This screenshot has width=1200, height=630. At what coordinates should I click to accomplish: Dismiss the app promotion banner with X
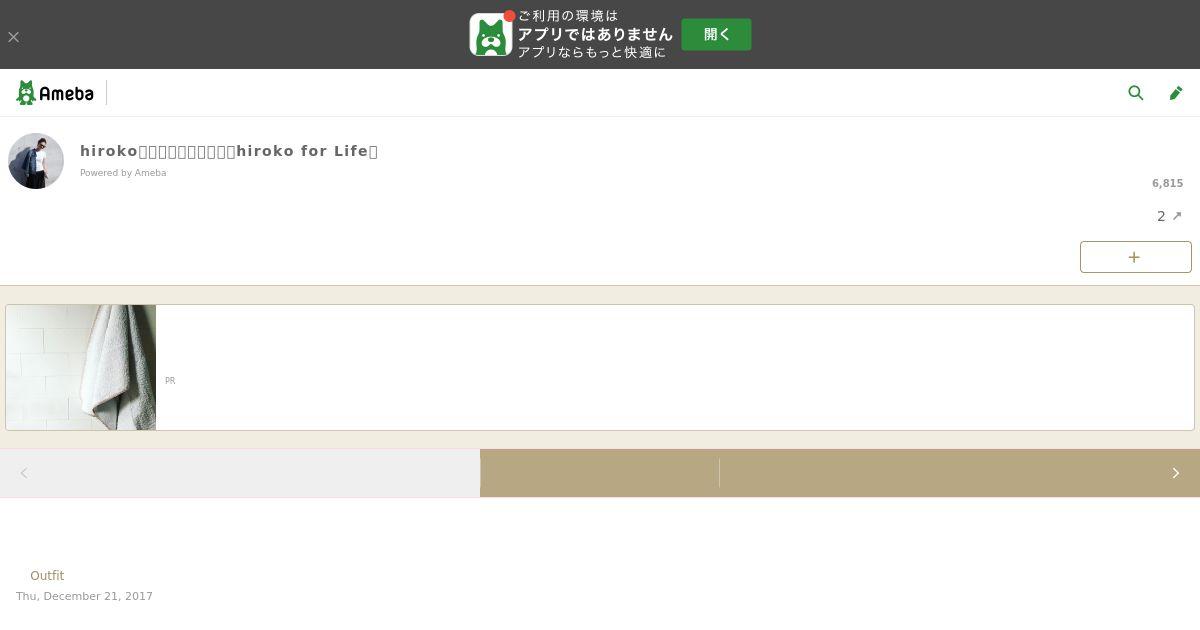[13, 37]
